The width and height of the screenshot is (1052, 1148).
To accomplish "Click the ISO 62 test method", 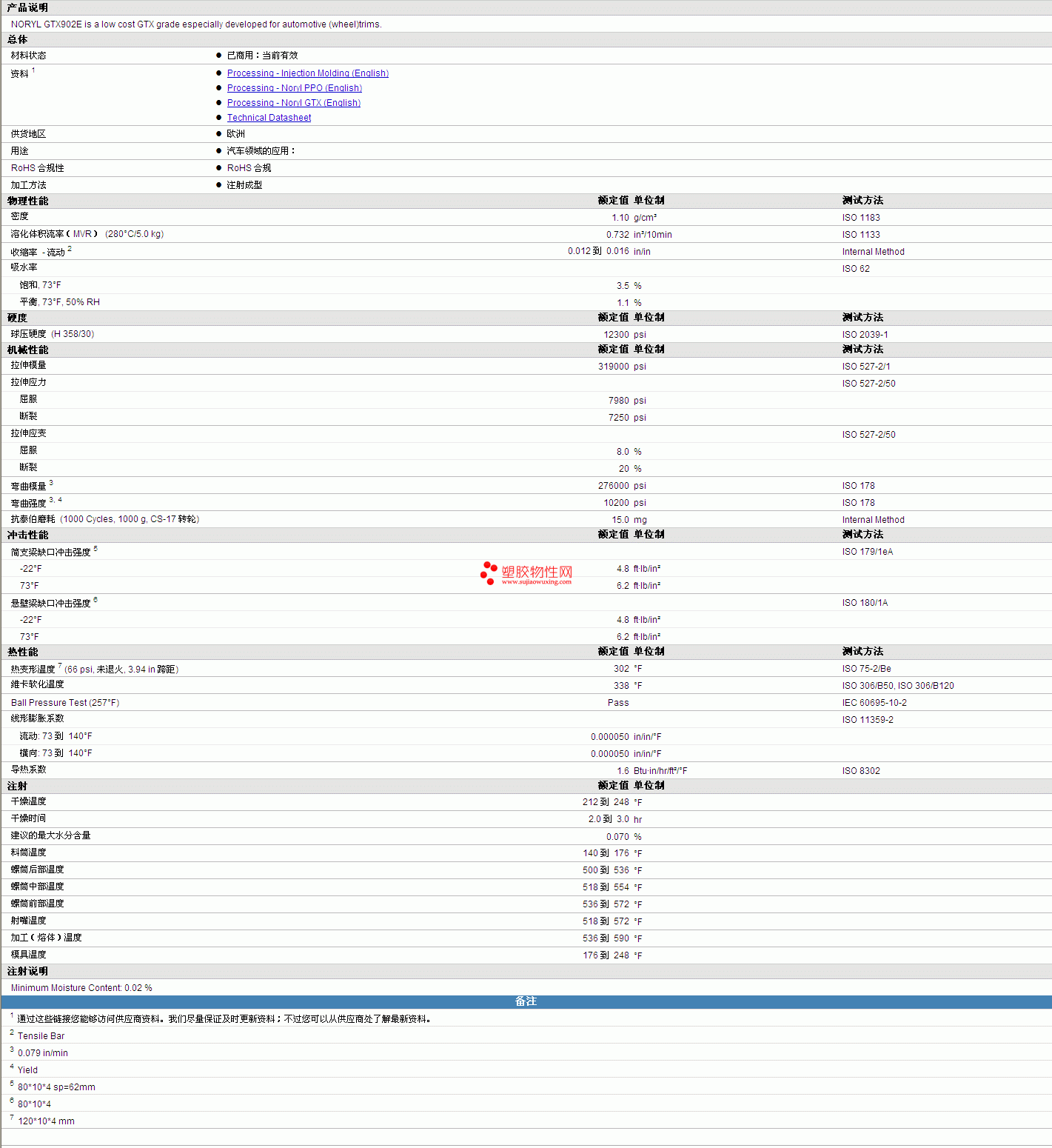I will 856,269.
